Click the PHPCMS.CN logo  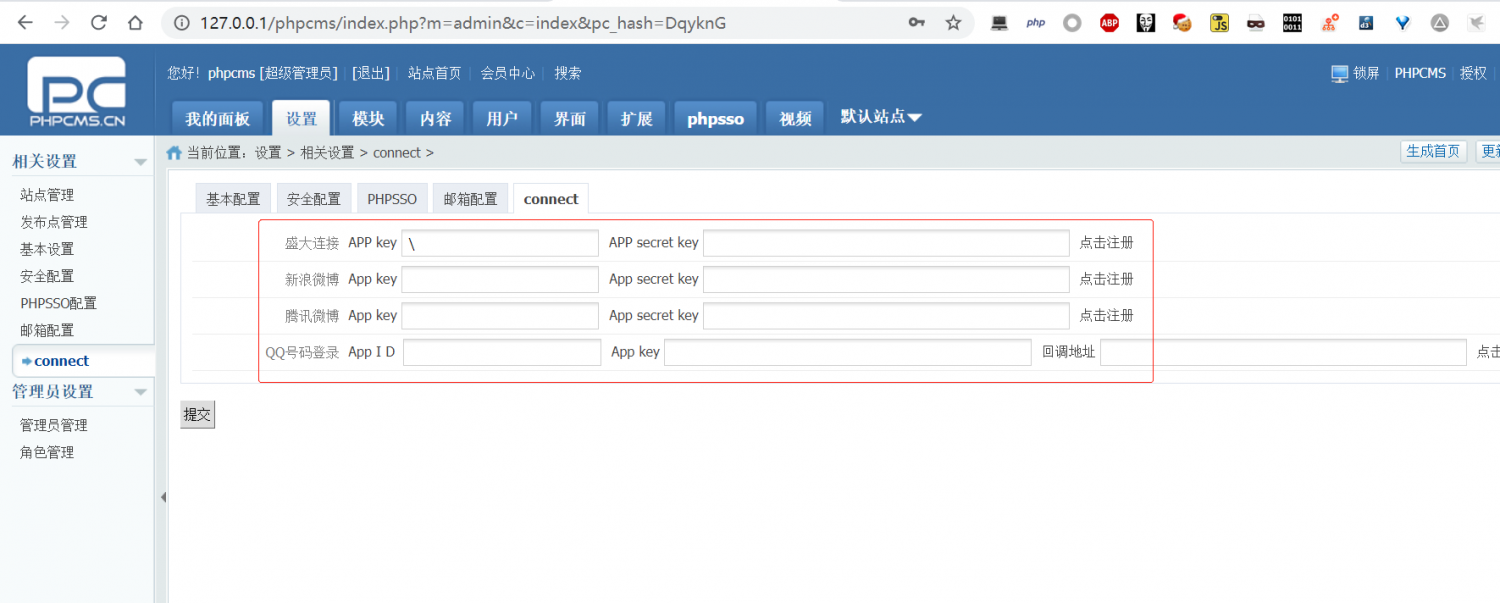point(77,92)
